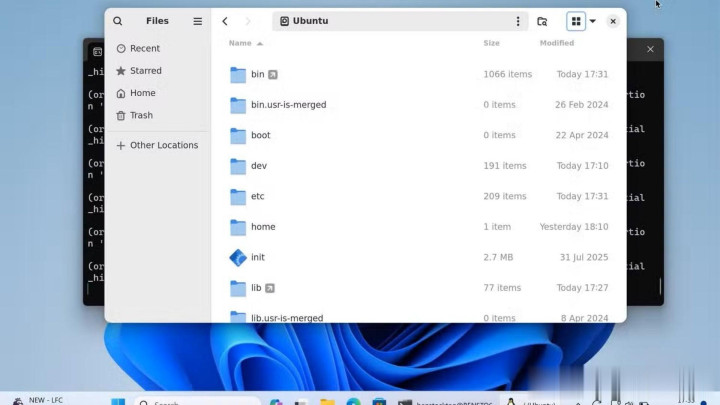This screenshot has width=720, height=405.
Task: Sort files by Size column
Action: 491,43
